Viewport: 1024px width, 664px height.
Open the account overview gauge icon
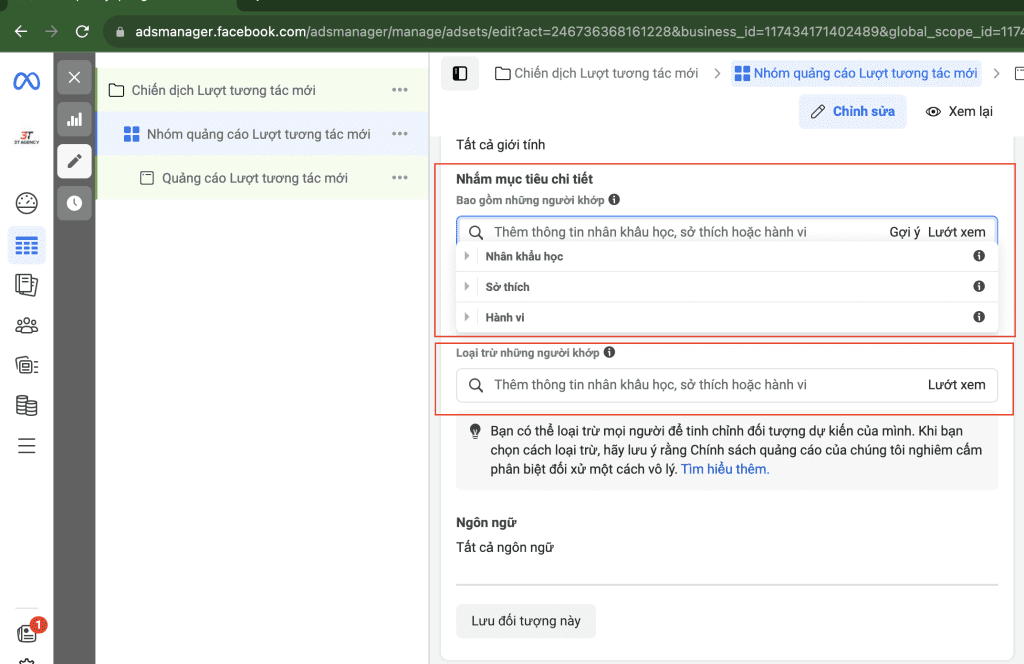[27, 203]
